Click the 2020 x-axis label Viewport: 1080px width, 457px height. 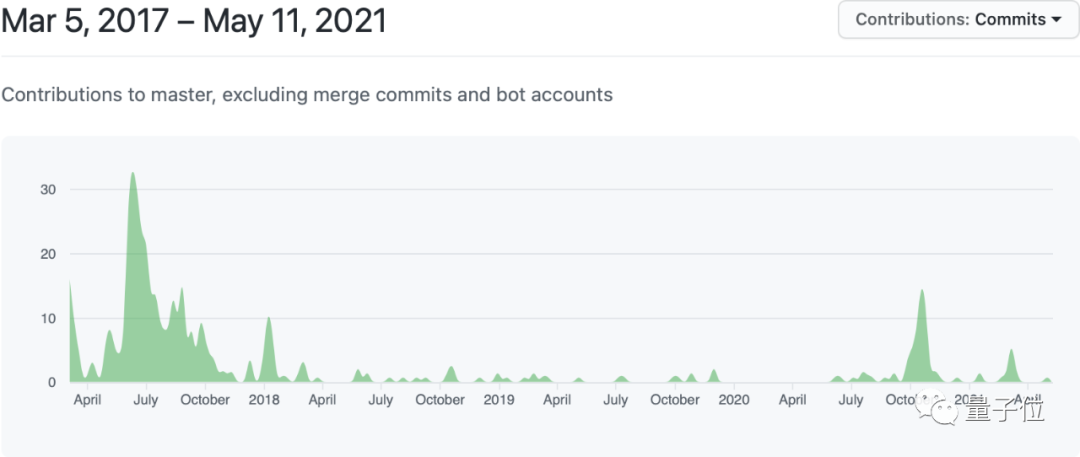[734, 400]
